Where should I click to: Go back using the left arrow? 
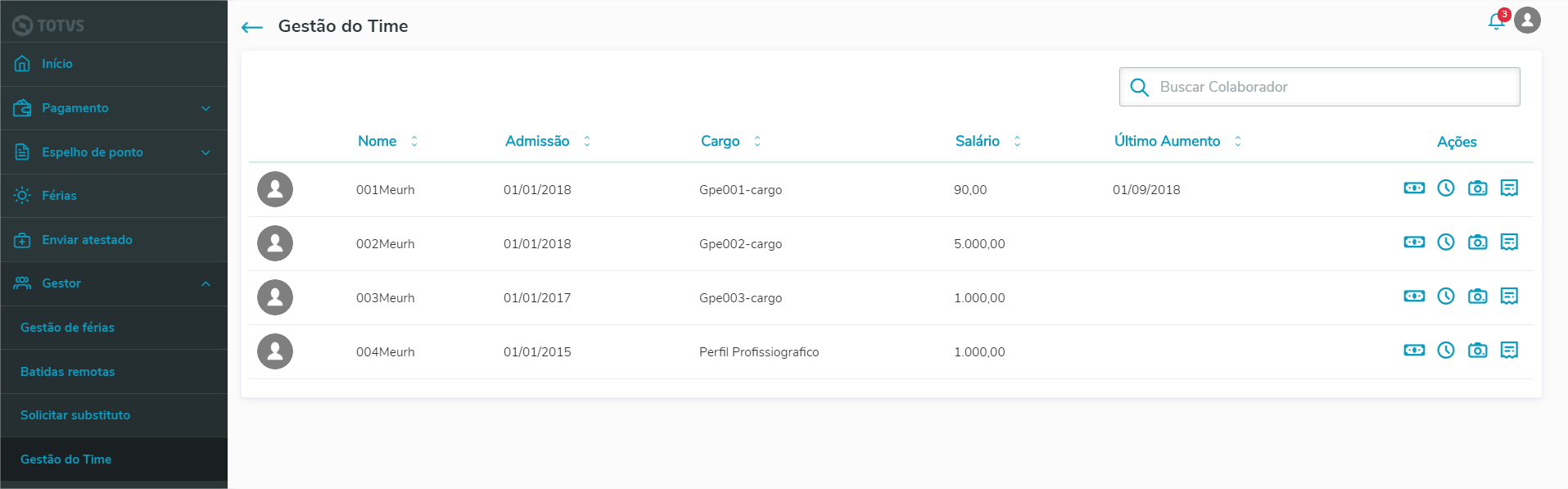(x=252, y=27)
